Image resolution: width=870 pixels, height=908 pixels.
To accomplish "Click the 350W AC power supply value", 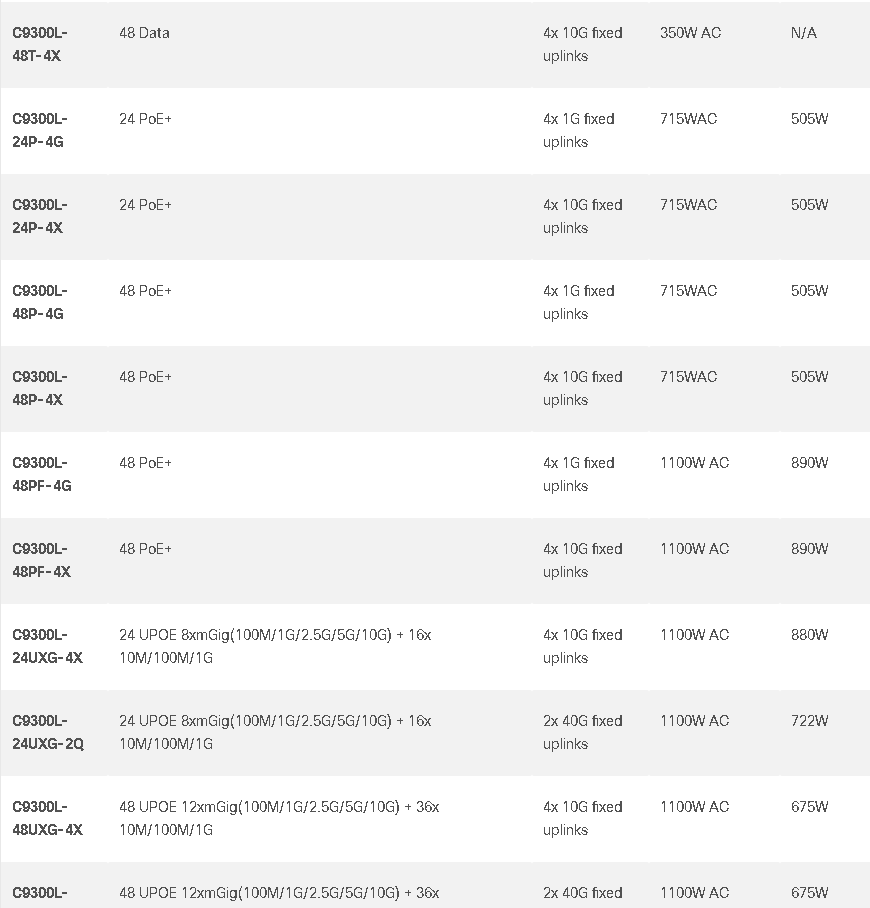I will tap(690, 33).
